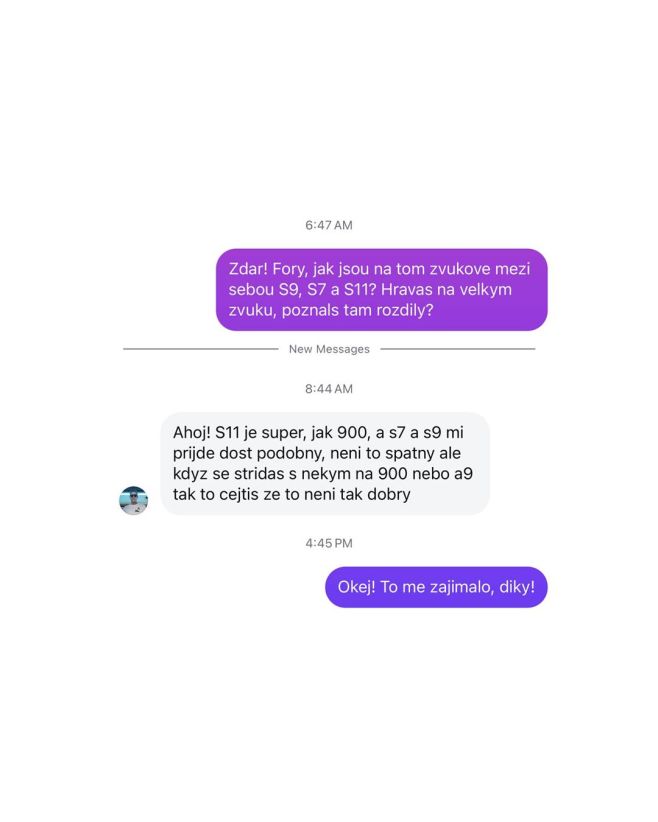Viewport: 658px width, 822px height.
Task: Click the word "Ahoj!" in gray reply
Action: [191, 432]
